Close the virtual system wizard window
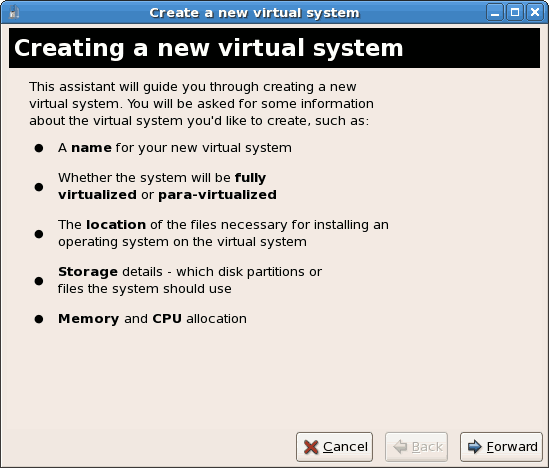The width and height of the screenshot is (549, 468). [535, 13]
